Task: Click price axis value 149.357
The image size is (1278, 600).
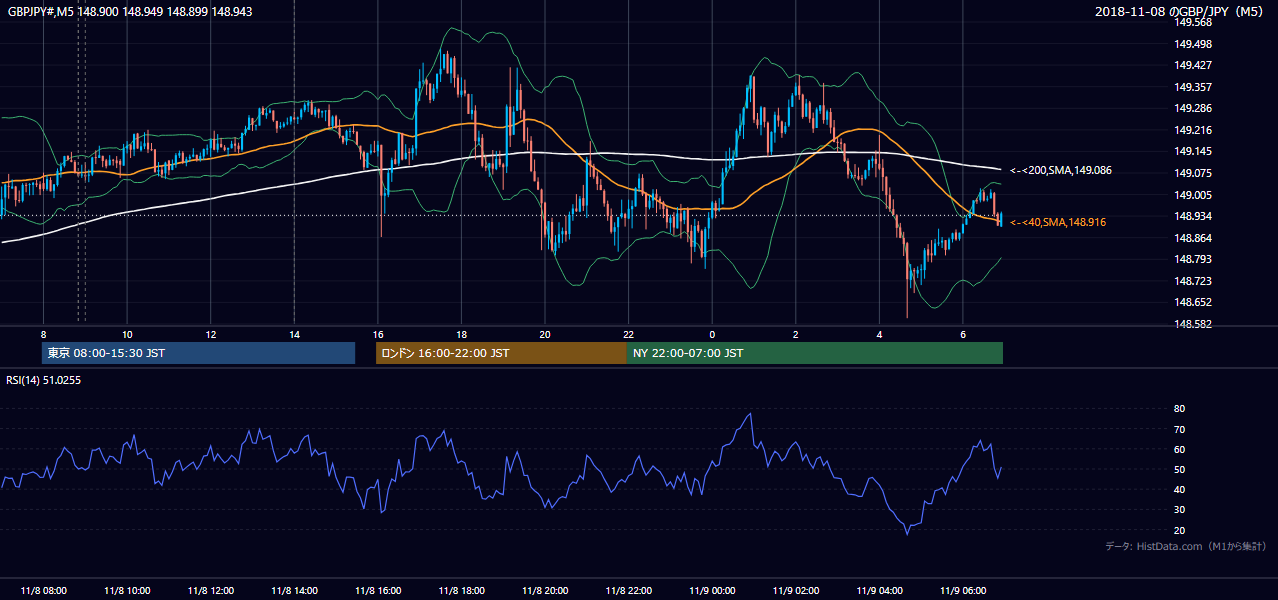Action: click(1194, 87)
